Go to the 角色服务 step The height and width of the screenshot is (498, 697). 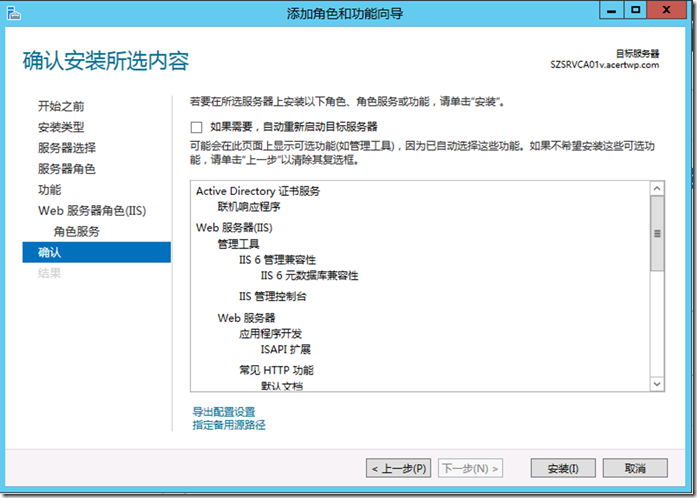coord(76,231)
